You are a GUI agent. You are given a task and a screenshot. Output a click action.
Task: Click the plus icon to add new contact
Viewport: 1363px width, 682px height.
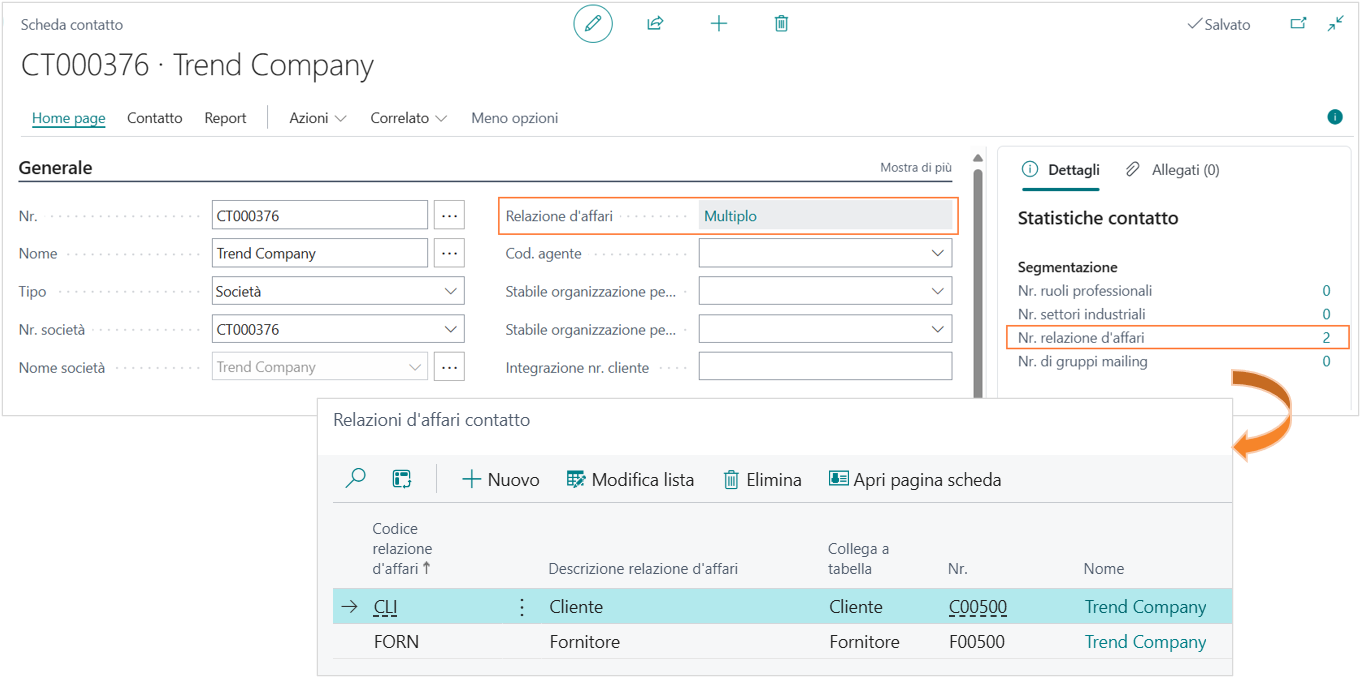click(x=718, y=23)
